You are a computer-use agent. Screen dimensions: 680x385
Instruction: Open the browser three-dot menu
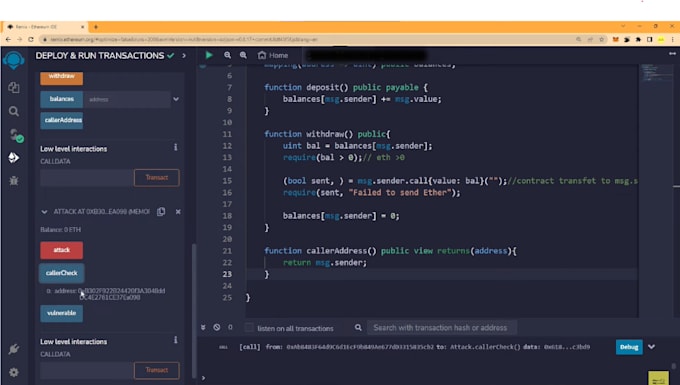[673, 39]
